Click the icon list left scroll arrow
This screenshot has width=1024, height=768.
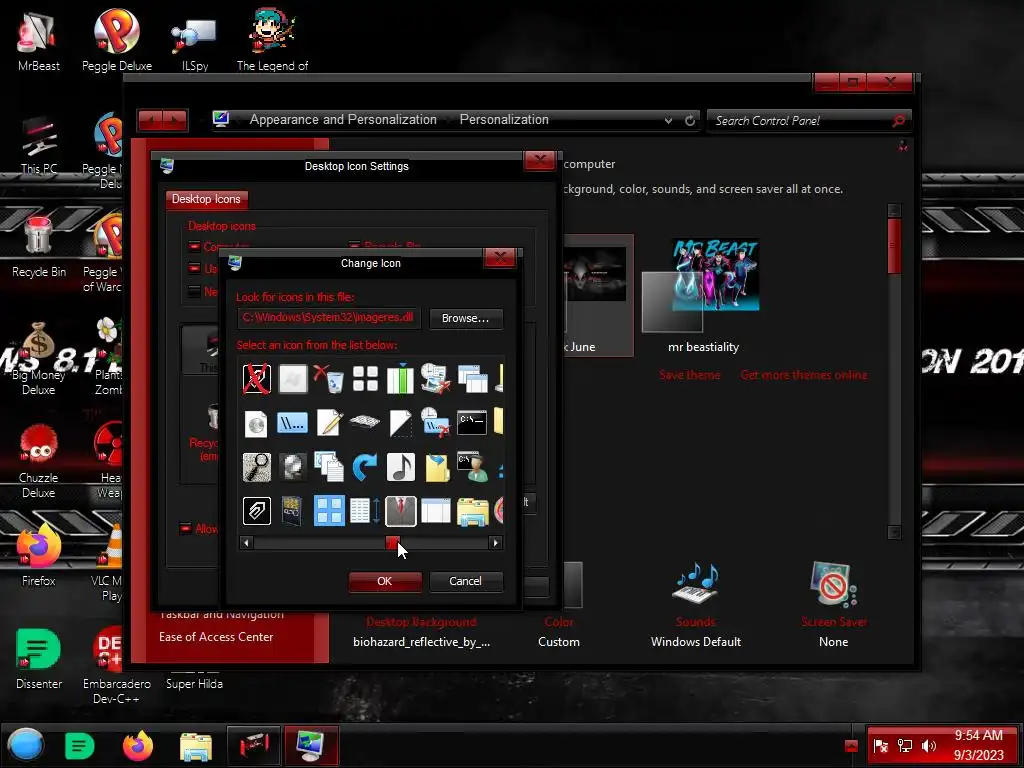(x=246, y=543)
